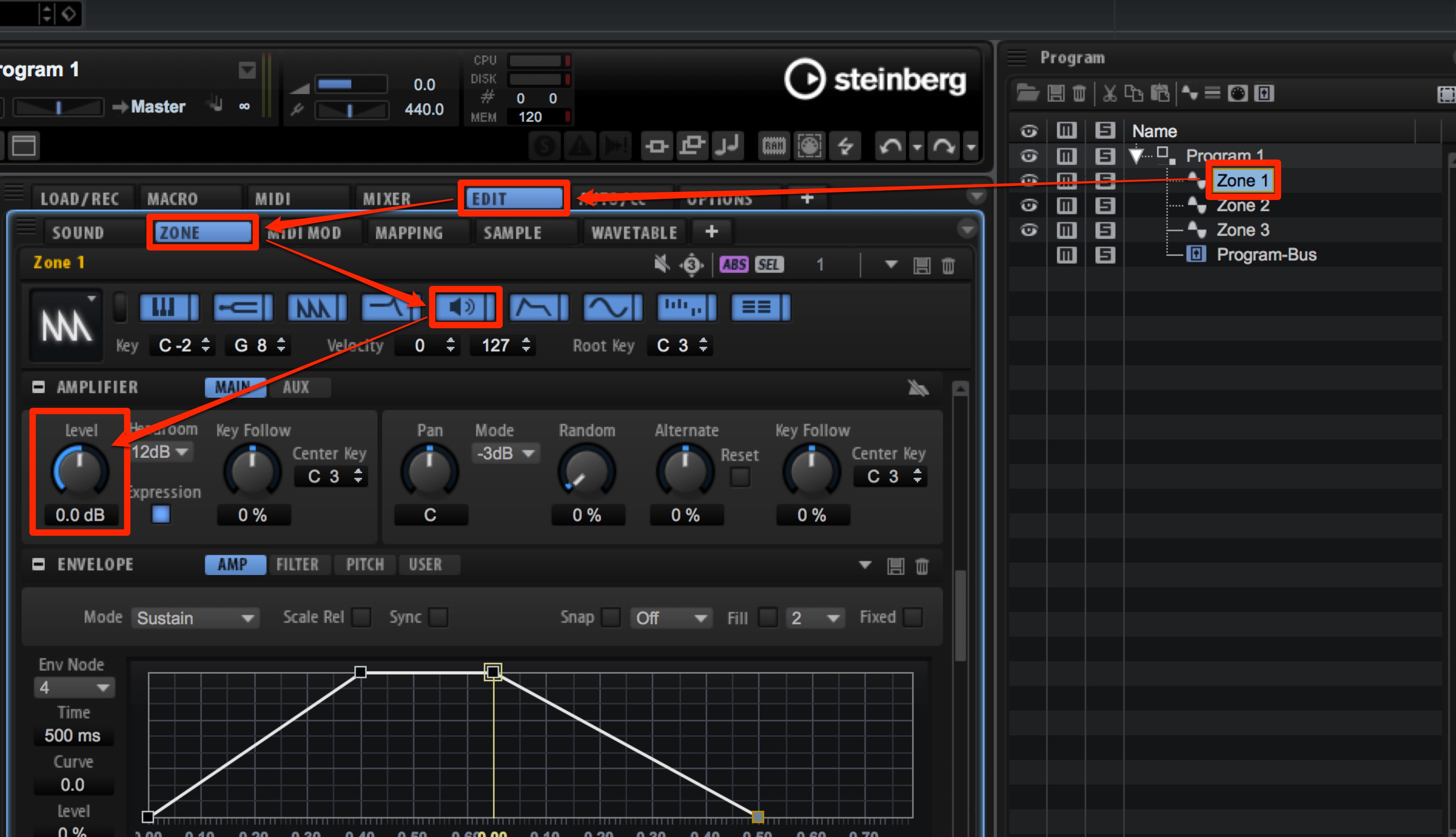
Task: Show the modulation matrix section icon
Action: click(x=761, y=308)
